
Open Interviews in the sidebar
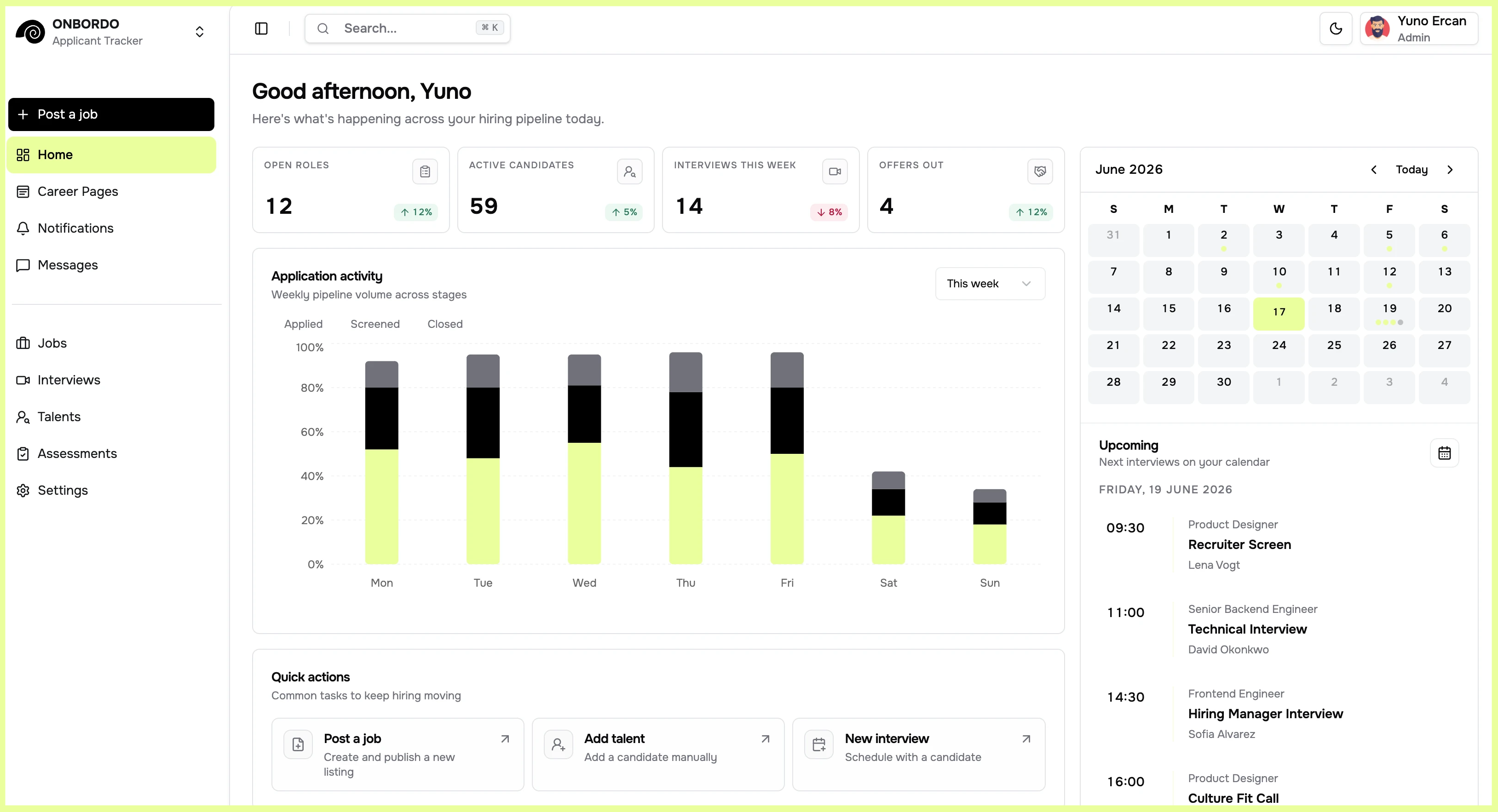pos(111,380)
